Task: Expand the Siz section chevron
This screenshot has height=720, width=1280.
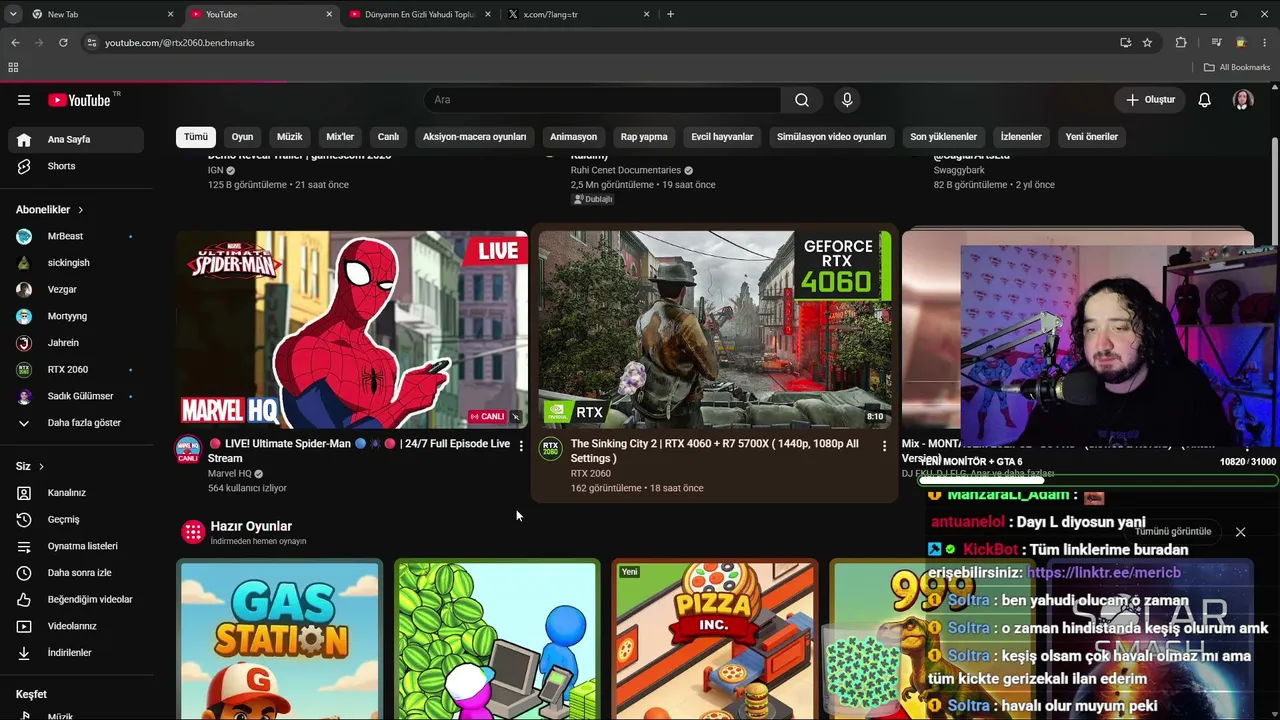Action: (x=41, y=466)
